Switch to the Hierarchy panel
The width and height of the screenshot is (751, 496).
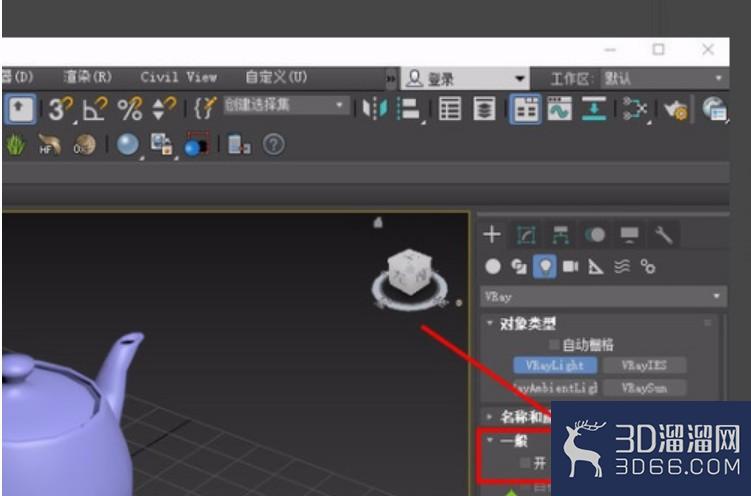pyautogui.click(x=560, y=235)
